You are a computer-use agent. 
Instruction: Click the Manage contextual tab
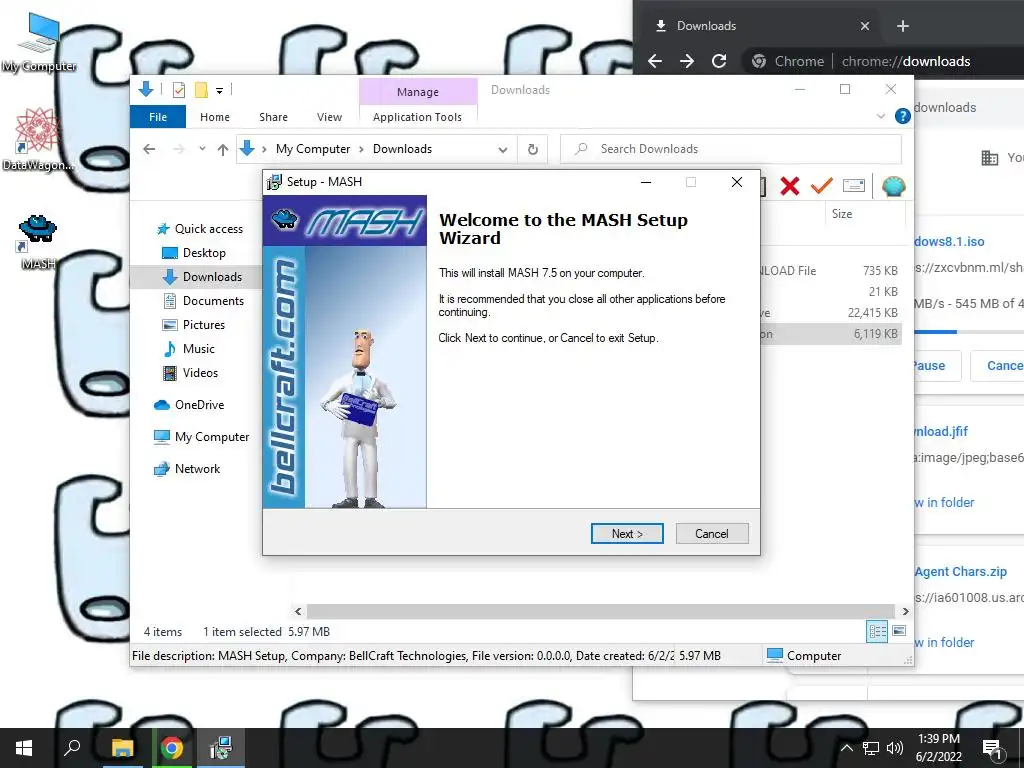pos(418,92)
